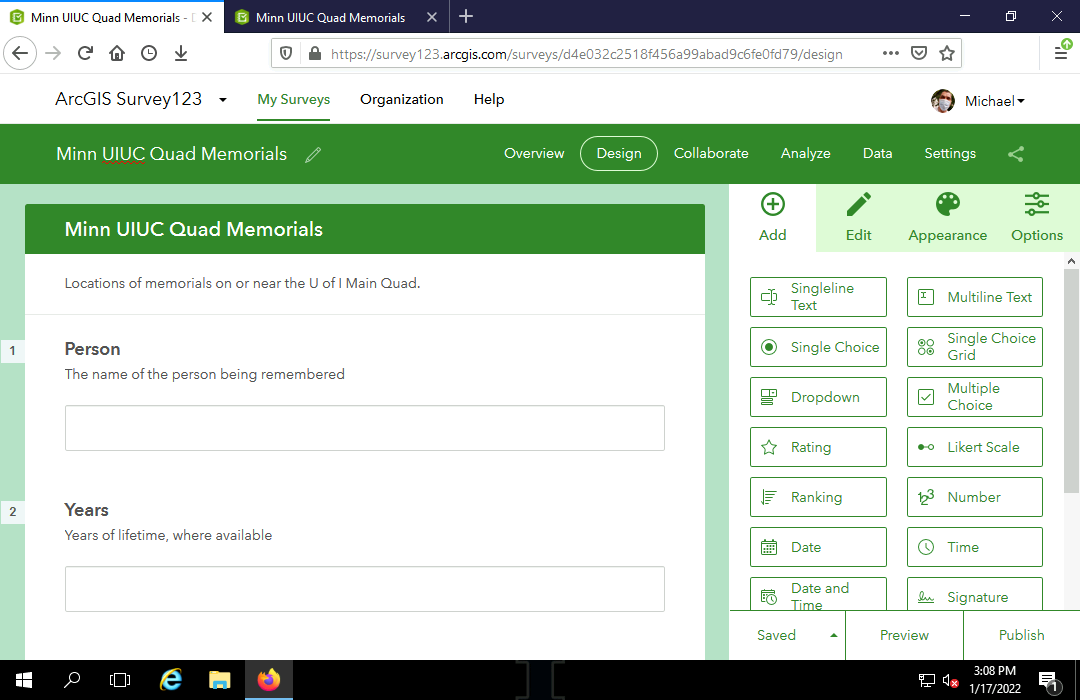Screen dimensions: 1080x700
Task: Click the Publish button
Action: (1021, 635)
